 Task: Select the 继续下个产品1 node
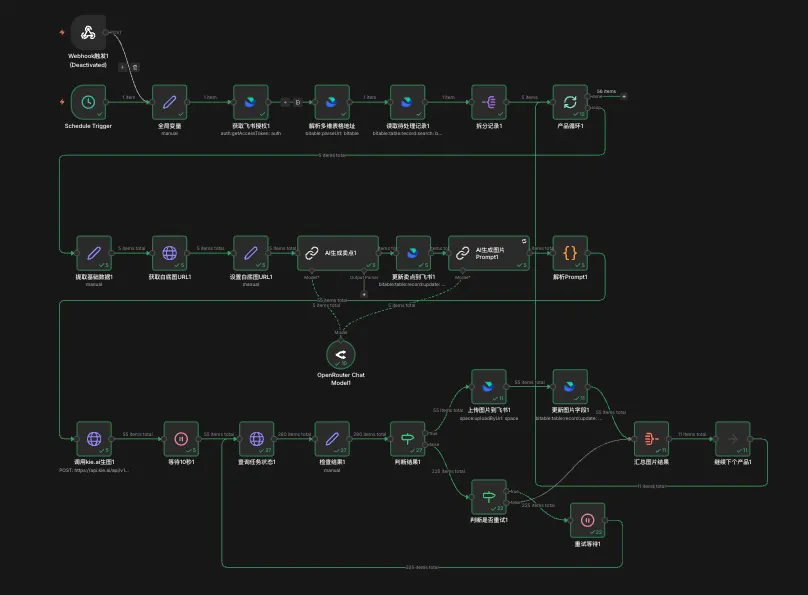pos(732,438)
